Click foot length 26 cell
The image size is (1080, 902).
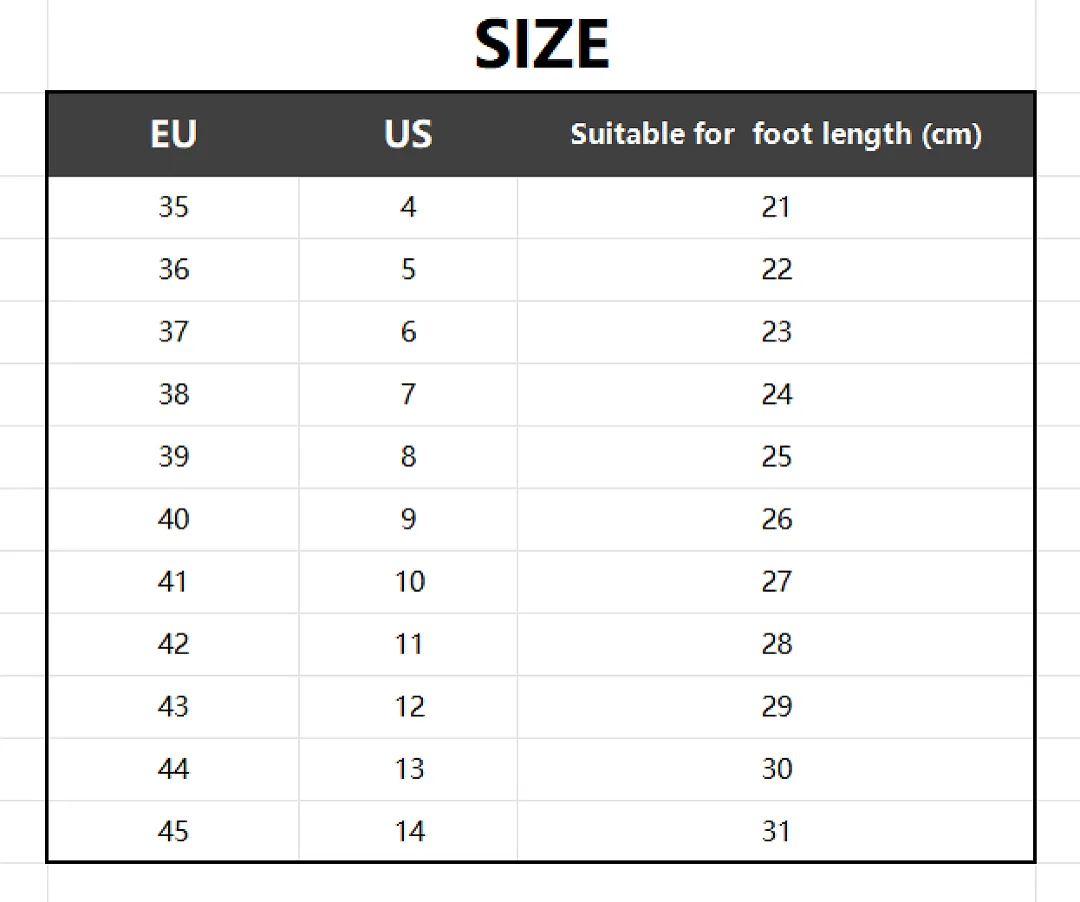point(776,519)
